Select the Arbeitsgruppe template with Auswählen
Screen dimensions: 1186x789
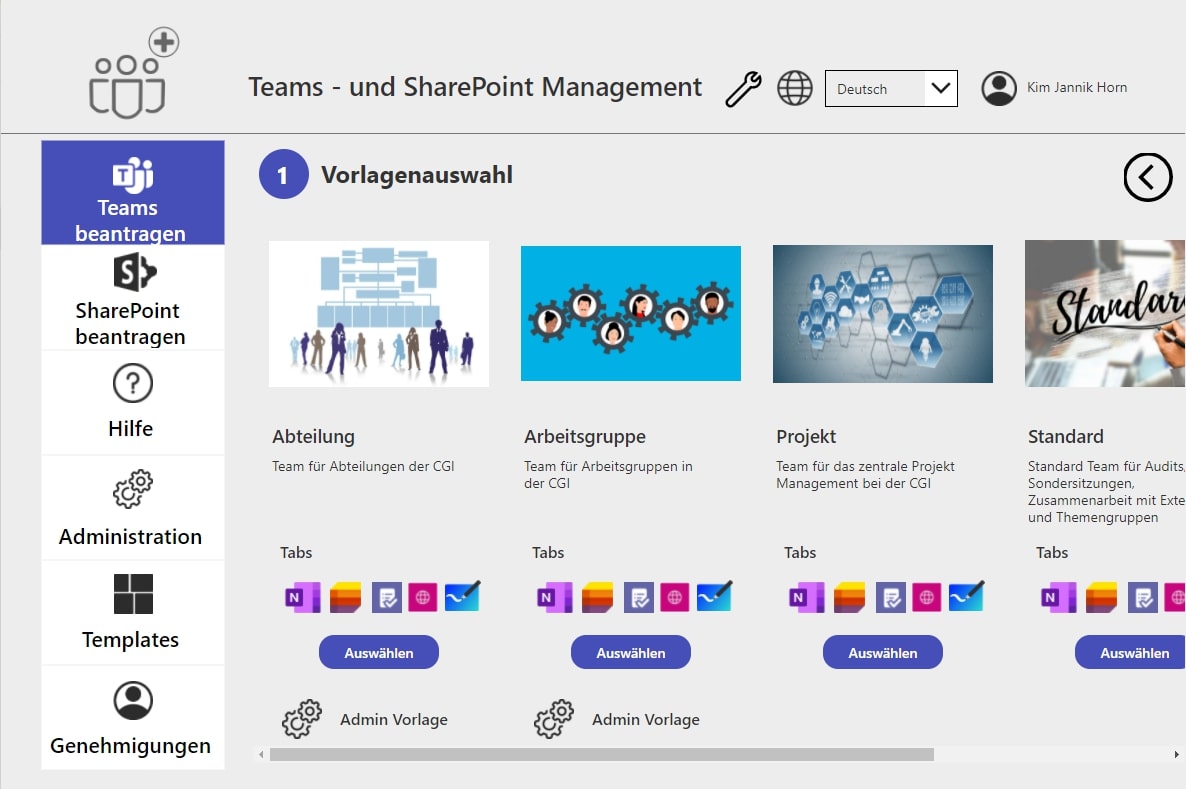630,652
